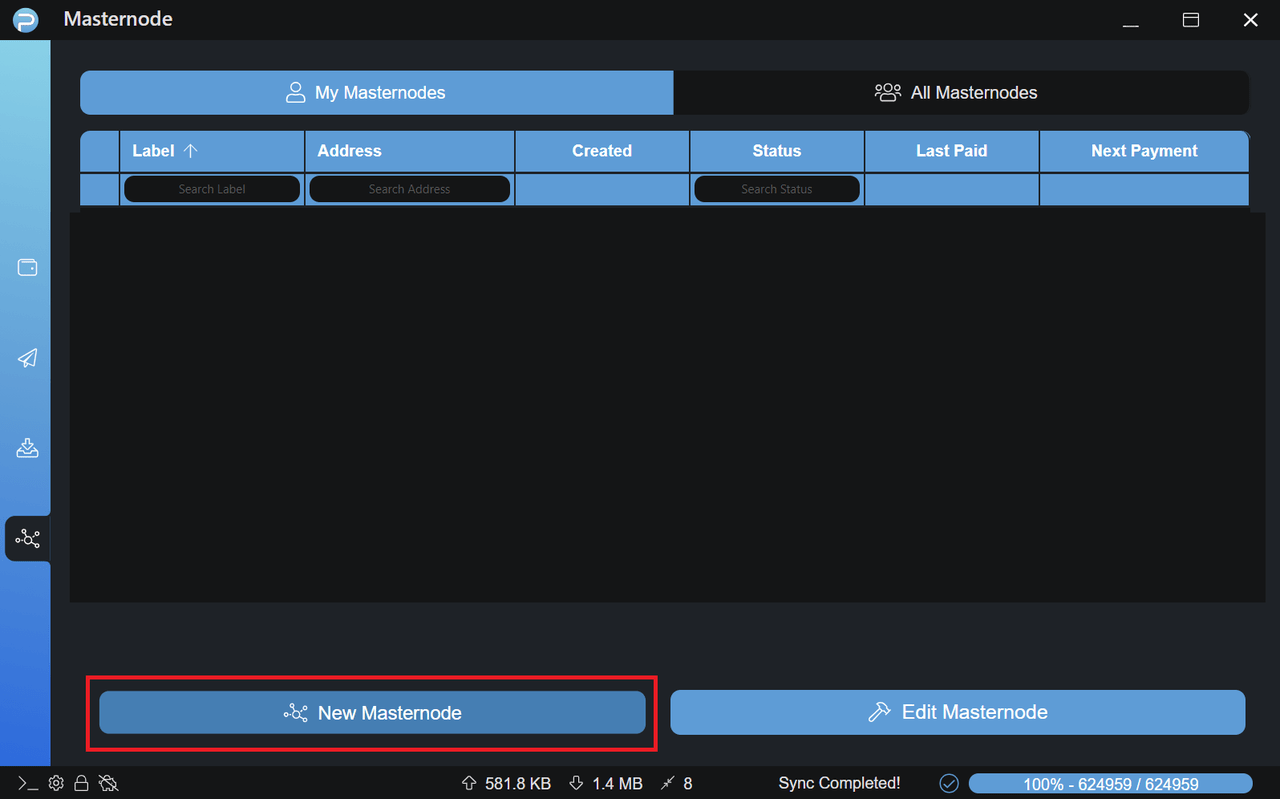Click the sync completed checkmark icon
This screenshot has width=1280, height=799.
pos(949,783)
